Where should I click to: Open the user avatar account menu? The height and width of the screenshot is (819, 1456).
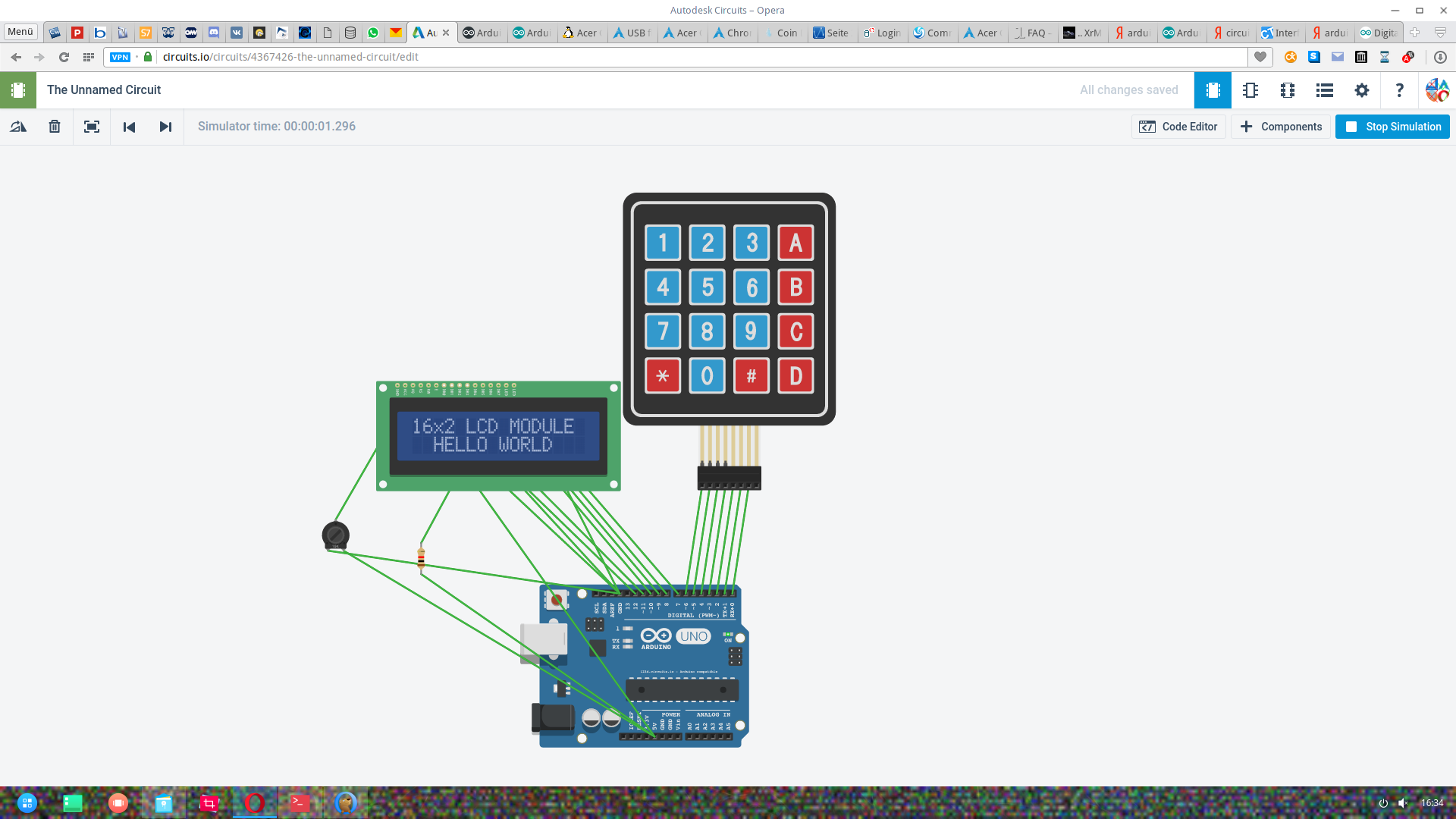tap(1437, 90)
